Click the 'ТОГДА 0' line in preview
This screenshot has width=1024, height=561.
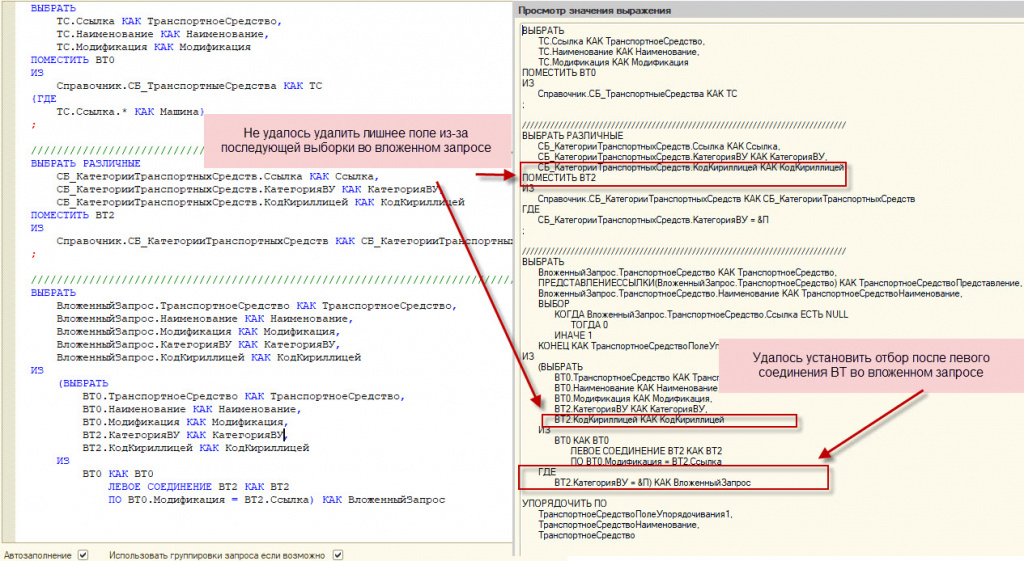click(589, 325)
